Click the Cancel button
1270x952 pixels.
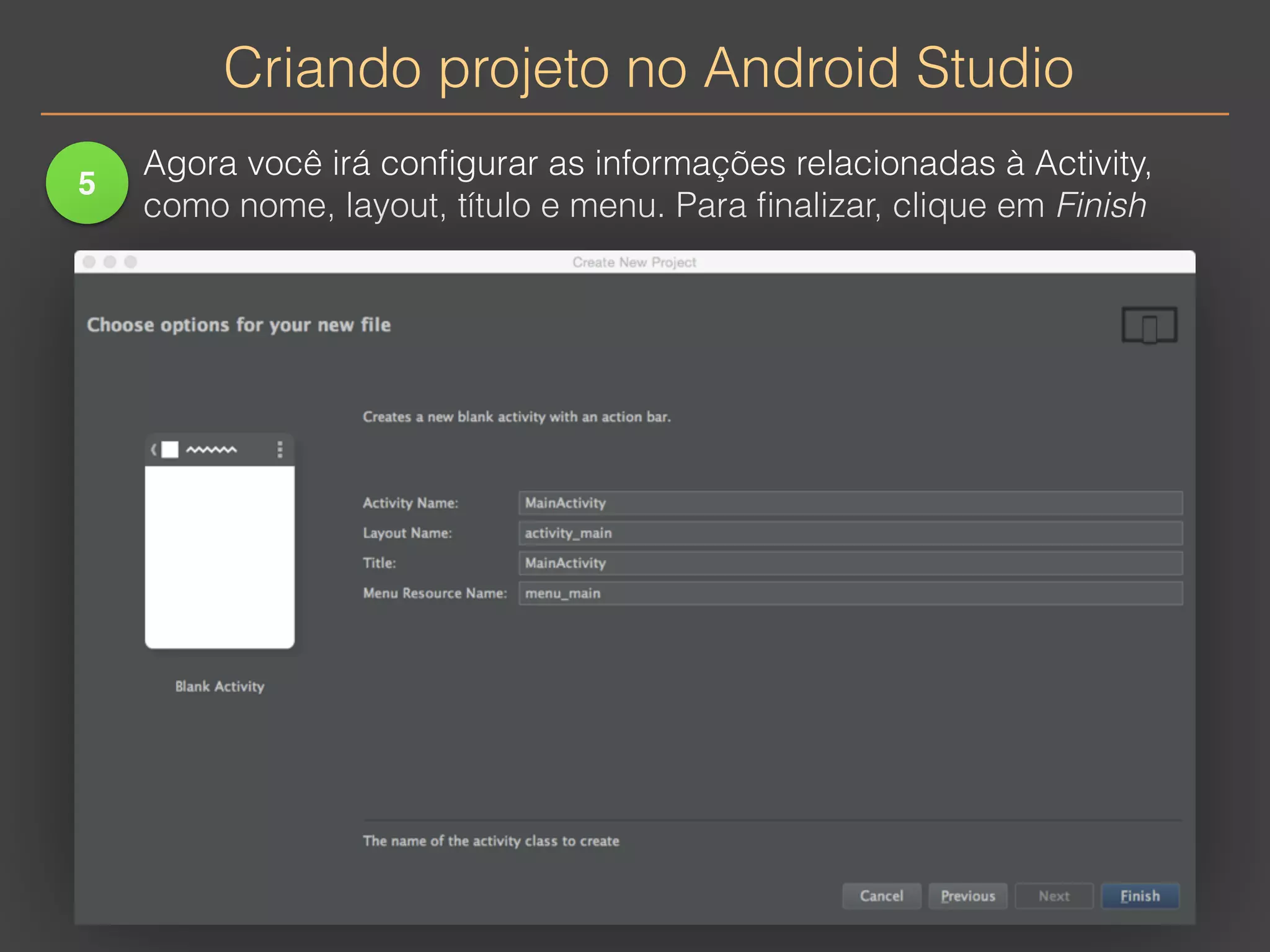tap(881, 896)
